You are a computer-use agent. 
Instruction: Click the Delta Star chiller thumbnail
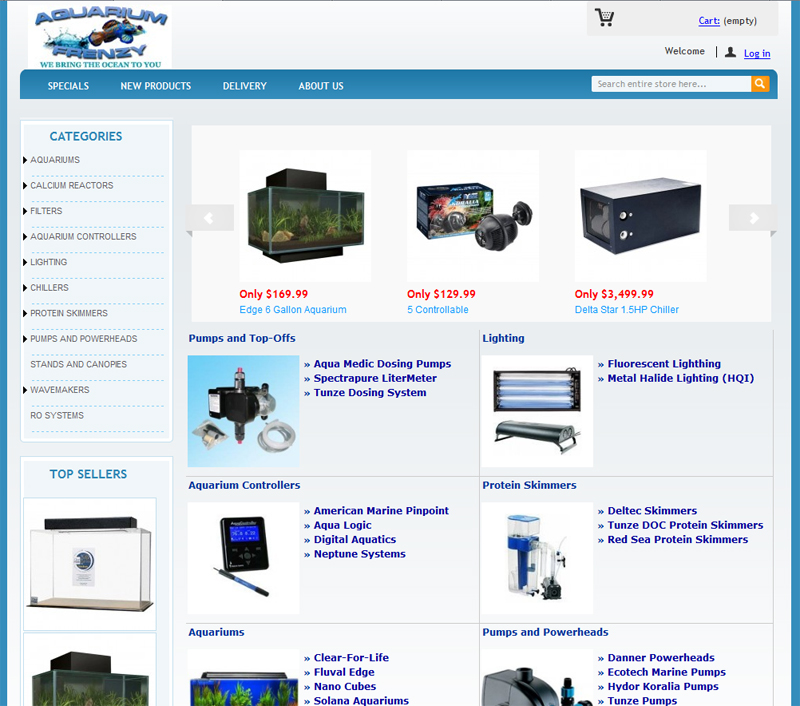640,216
